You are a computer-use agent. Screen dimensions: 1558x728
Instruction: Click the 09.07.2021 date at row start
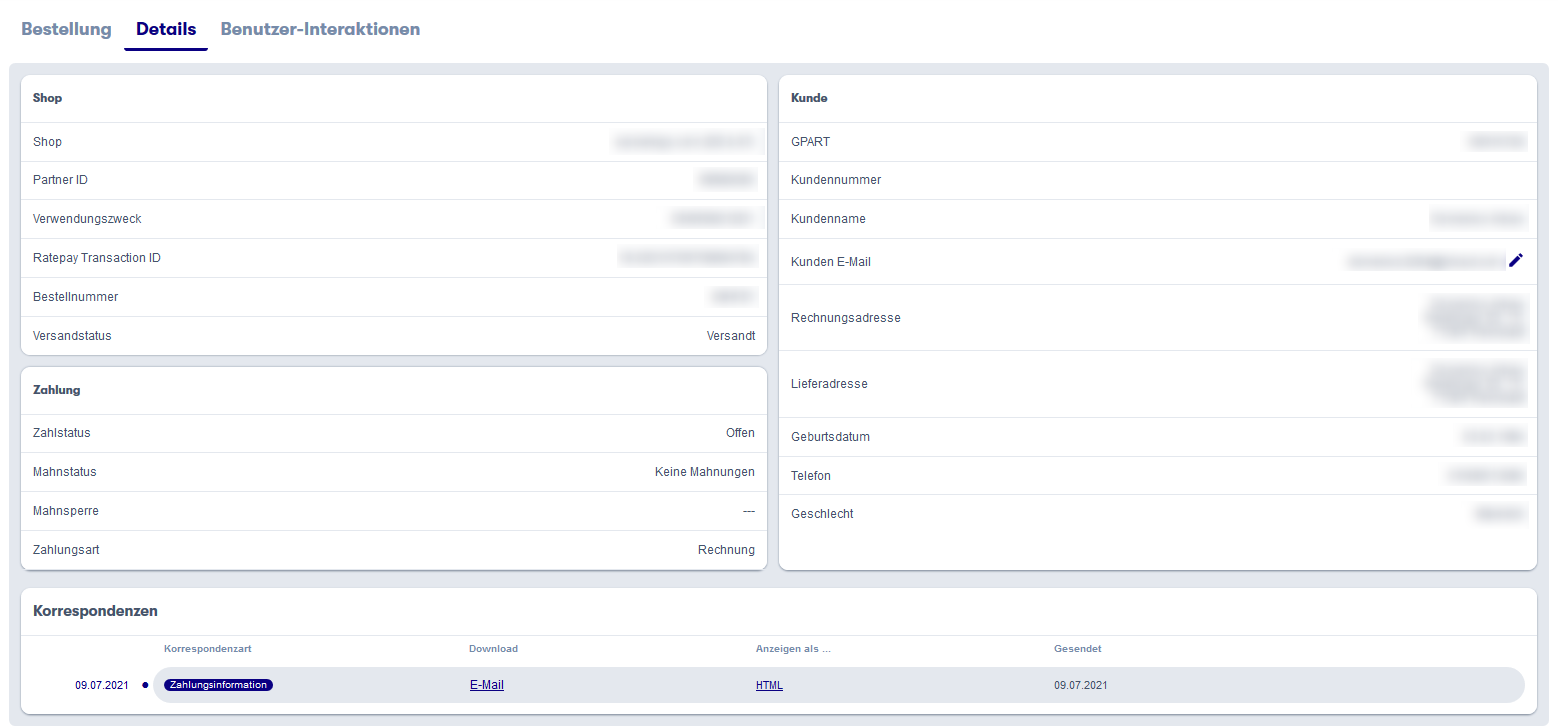point(101,685)
